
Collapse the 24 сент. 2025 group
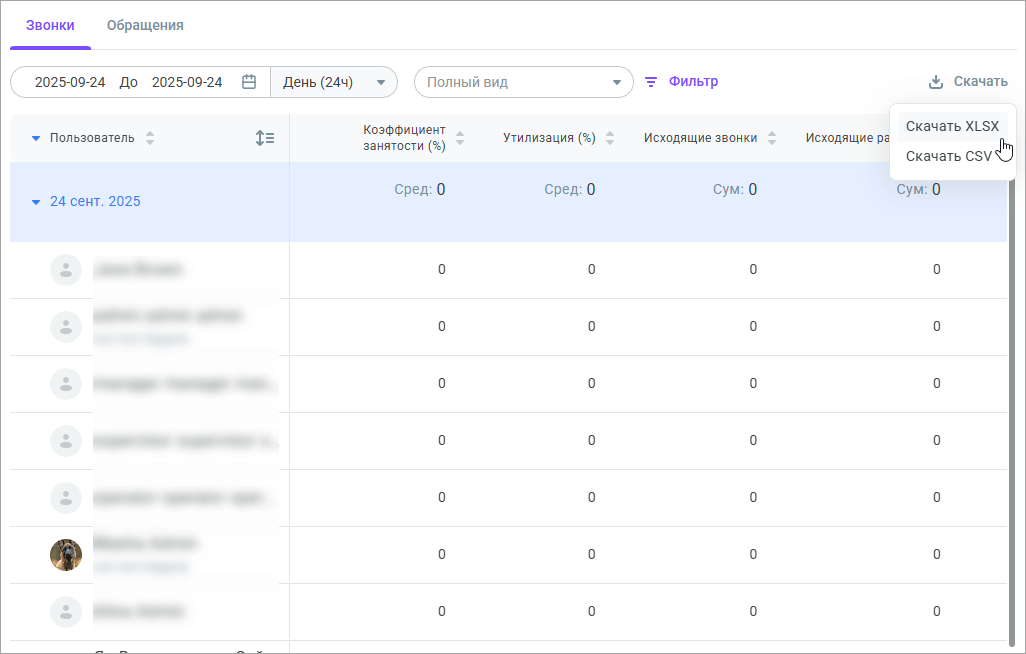coord(36,202)
